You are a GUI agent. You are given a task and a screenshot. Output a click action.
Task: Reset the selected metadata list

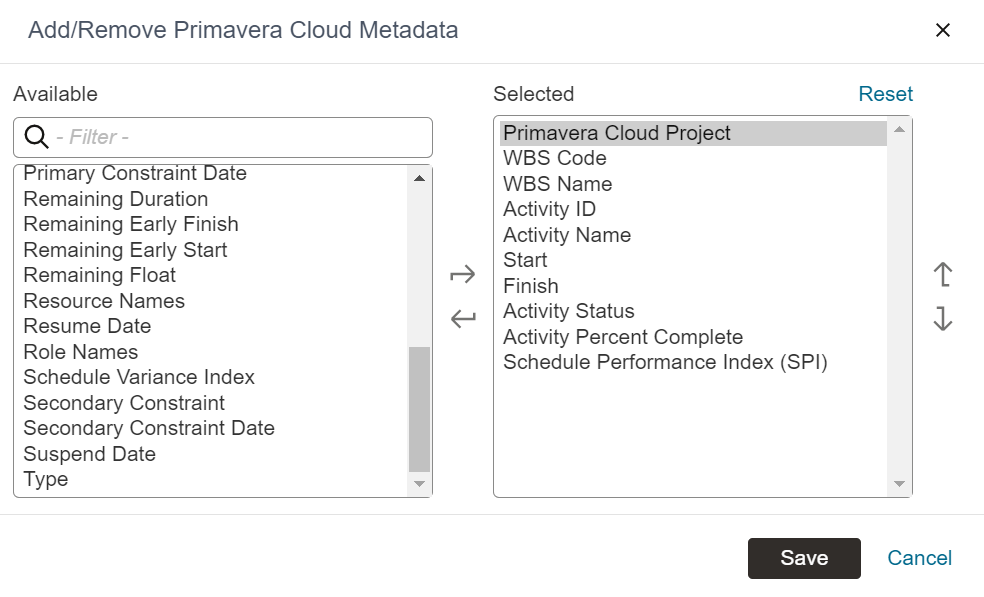[x=885, y=94]
